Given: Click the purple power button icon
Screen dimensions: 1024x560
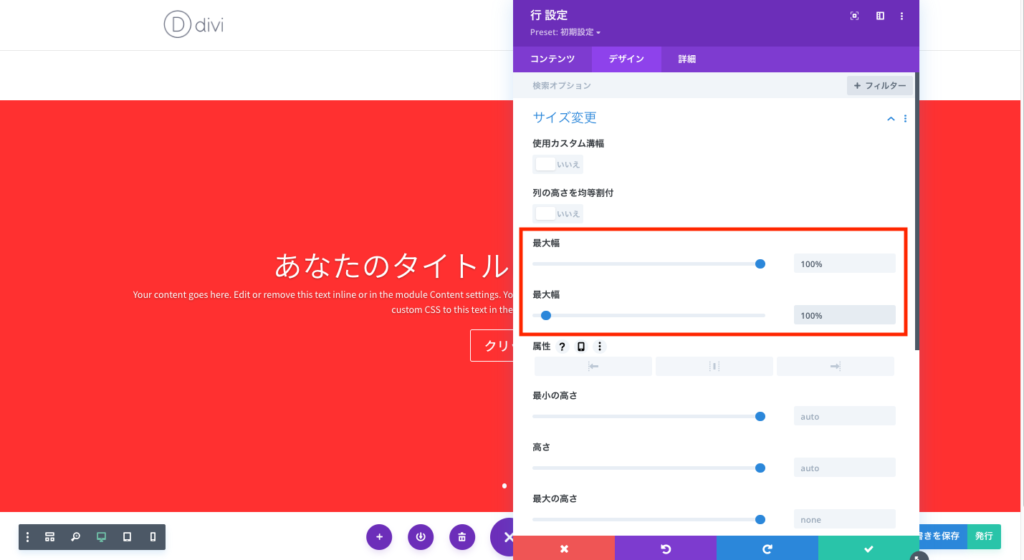Looking at the screenshot, I should tap(421, 537).
